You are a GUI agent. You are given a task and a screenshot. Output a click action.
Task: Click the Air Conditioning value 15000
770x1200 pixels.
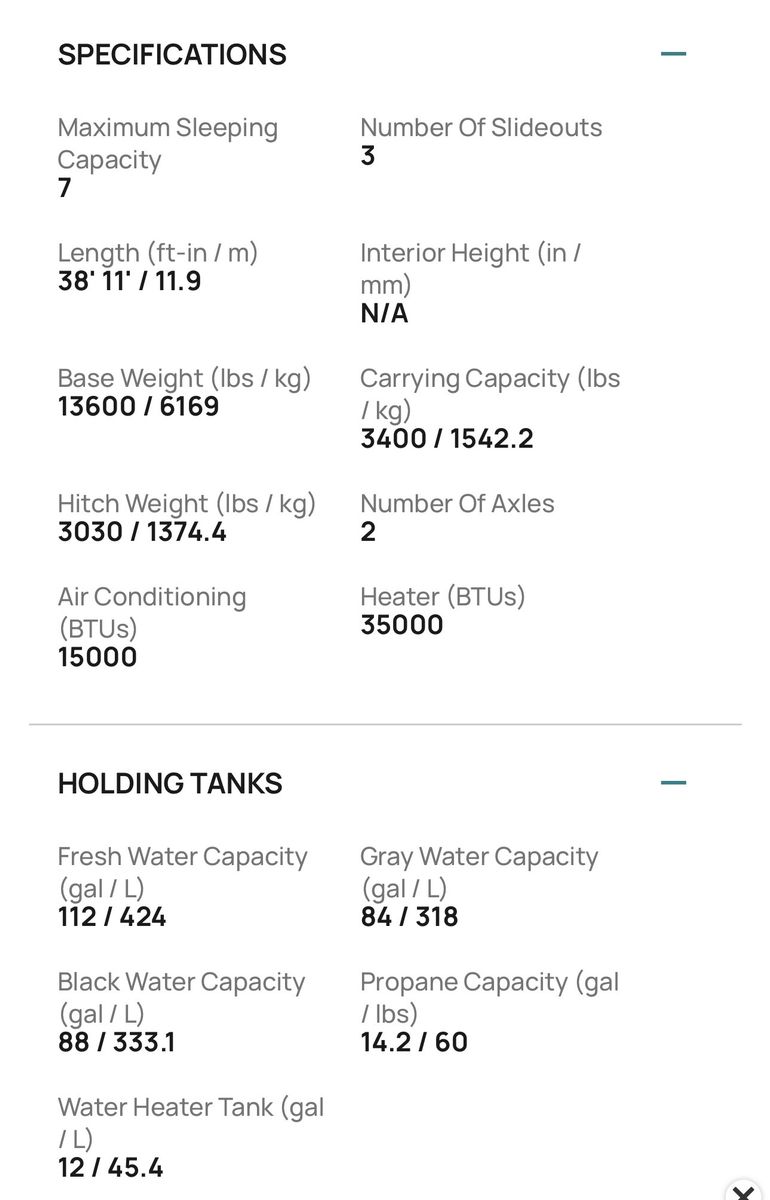(98, 657)
